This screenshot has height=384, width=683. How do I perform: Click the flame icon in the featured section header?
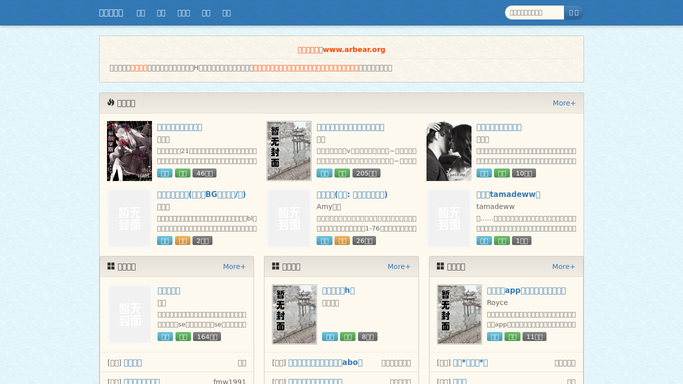(111, 102)
